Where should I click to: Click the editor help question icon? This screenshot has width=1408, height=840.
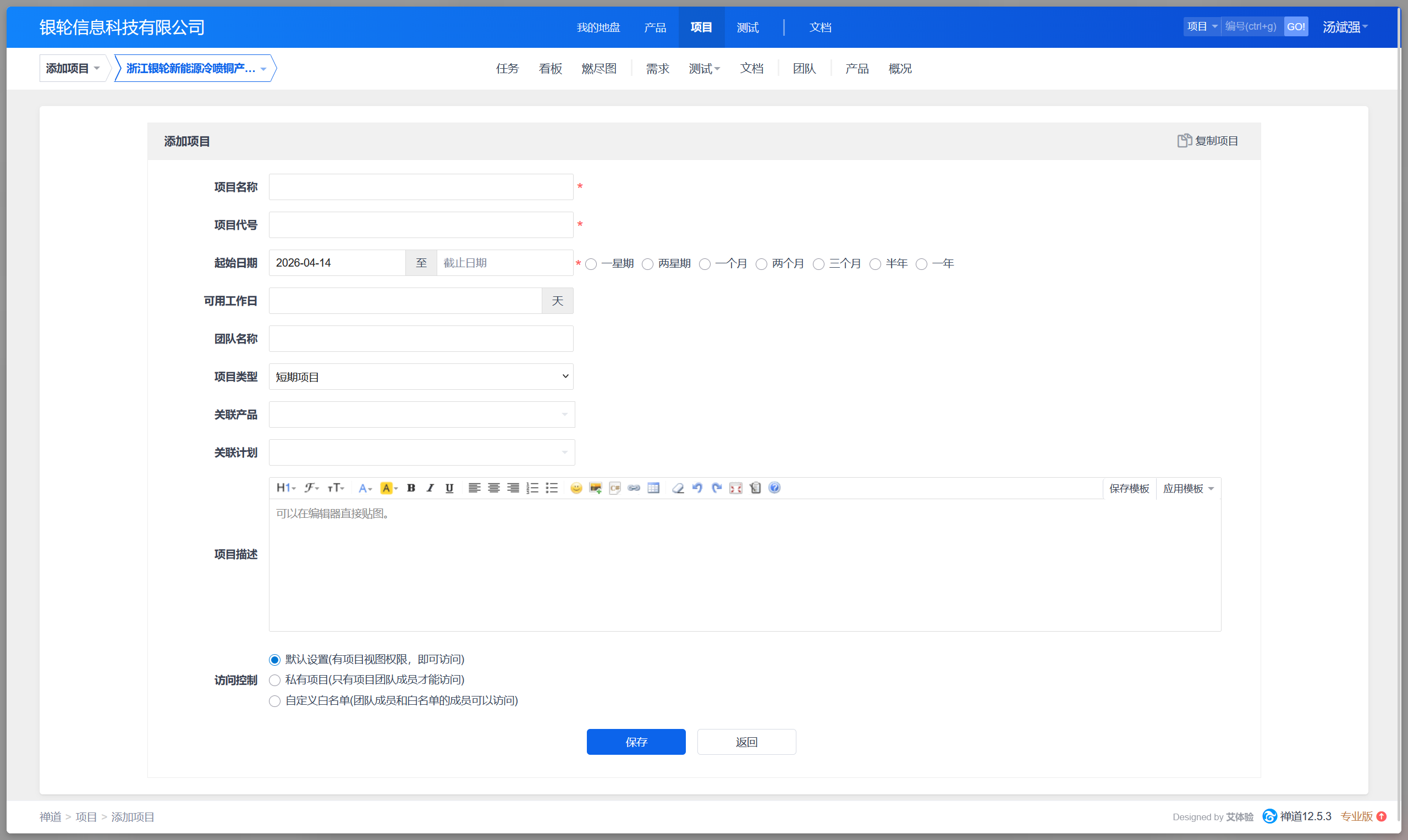(774, 488)
